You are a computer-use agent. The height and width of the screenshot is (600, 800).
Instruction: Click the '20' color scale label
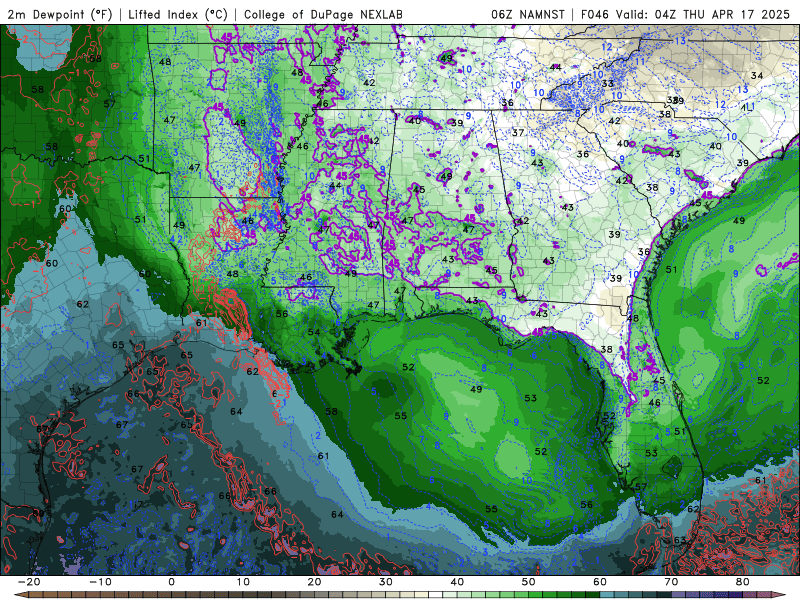pos(314,582)
